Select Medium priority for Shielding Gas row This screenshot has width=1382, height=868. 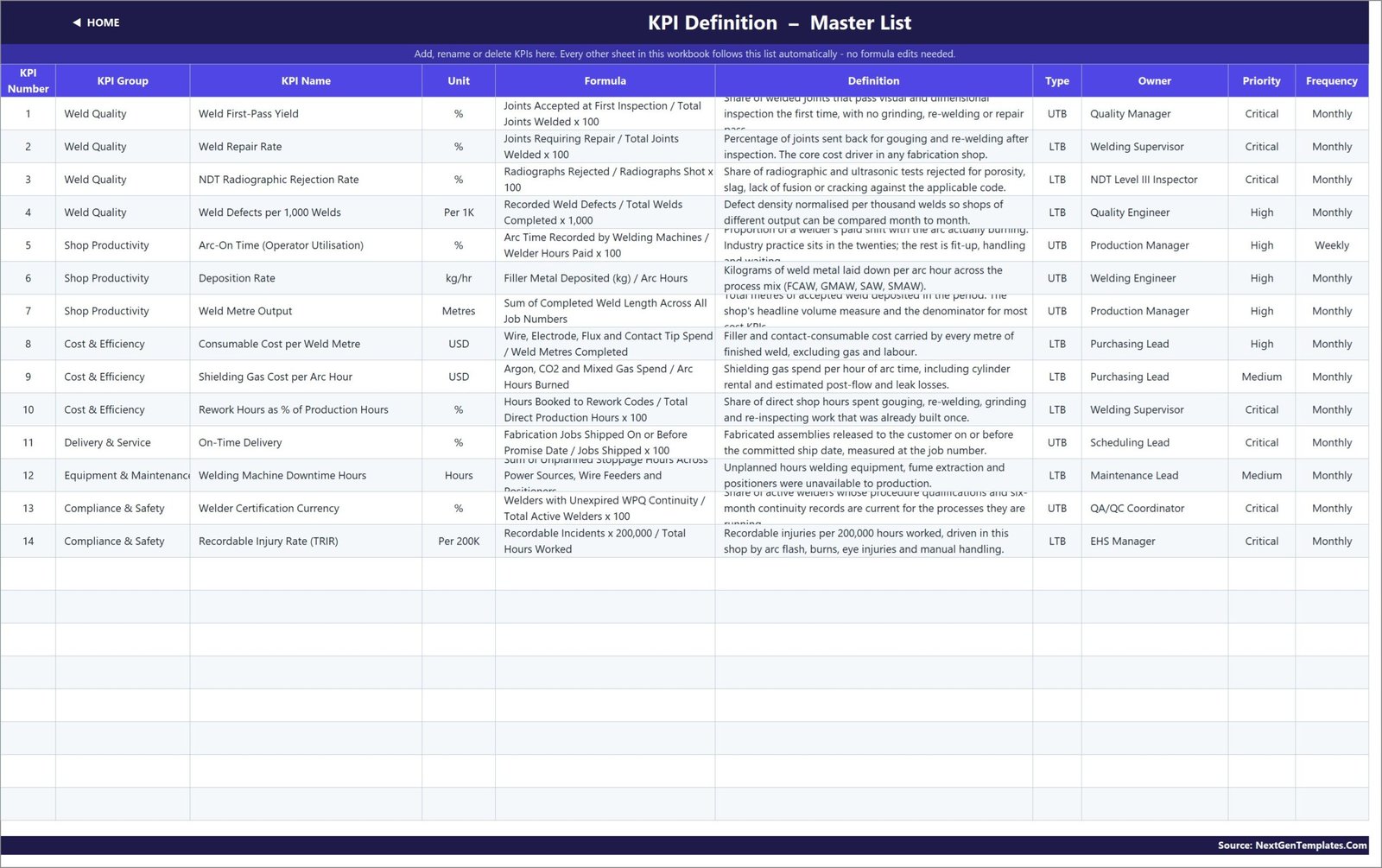pos(1262,377)
